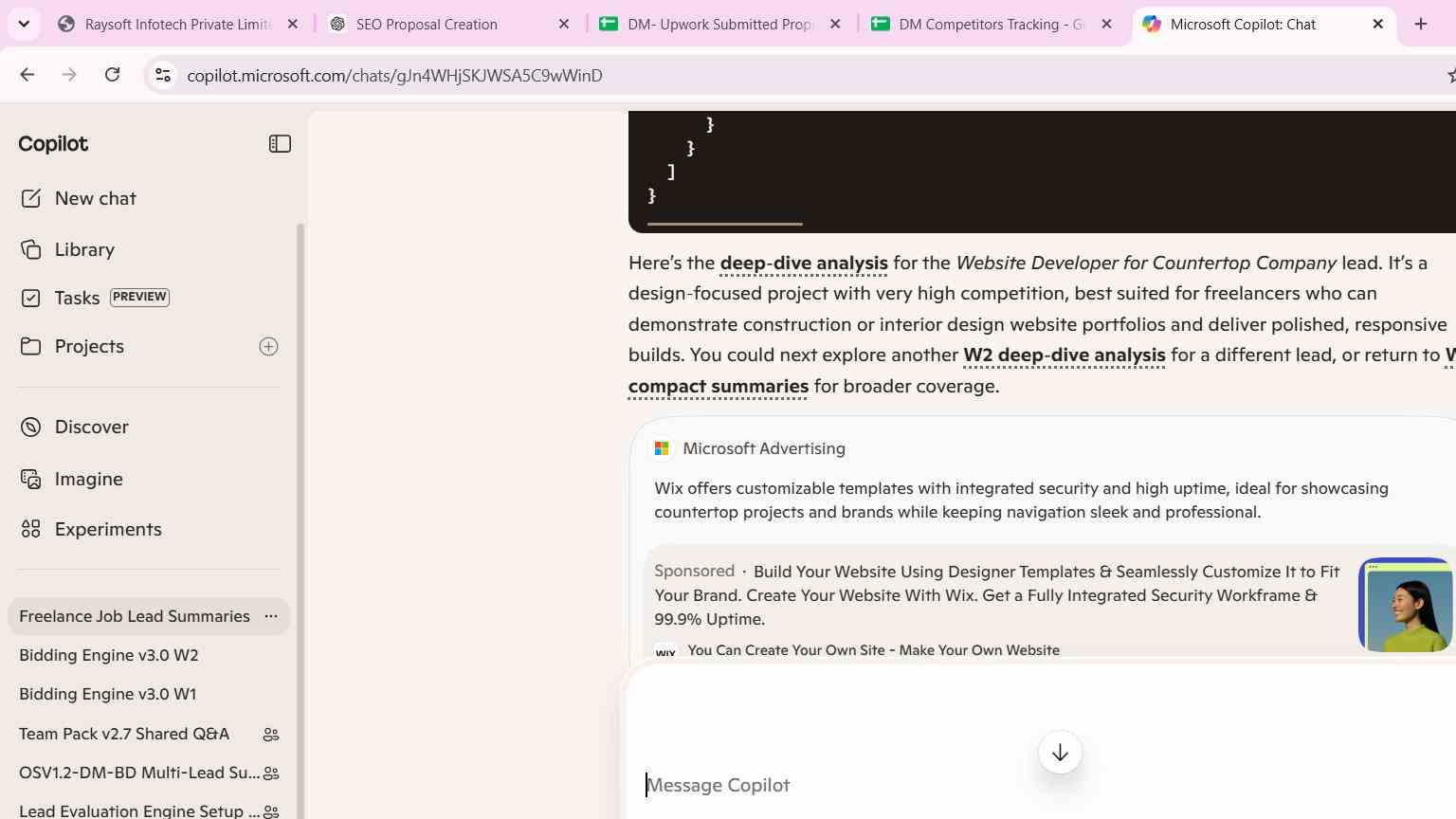The height and width of the screenshot is (819, 1456).
Task: Open options for Freelance Job Lead Summaries
Action: pyautogui.click(x=271, y=616)
